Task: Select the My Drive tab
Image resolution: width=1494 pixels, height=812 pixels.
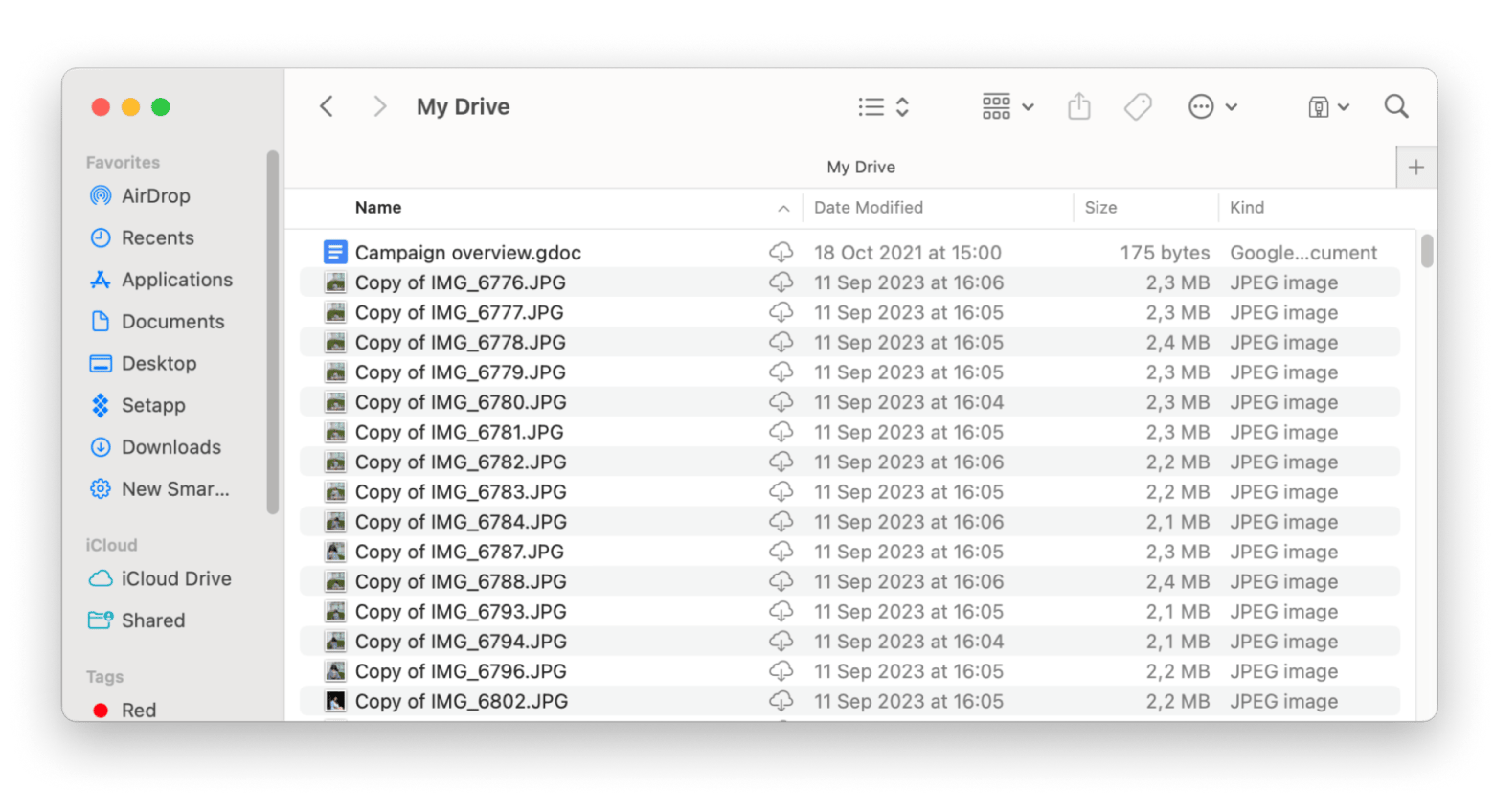Action: pos(860,167)
